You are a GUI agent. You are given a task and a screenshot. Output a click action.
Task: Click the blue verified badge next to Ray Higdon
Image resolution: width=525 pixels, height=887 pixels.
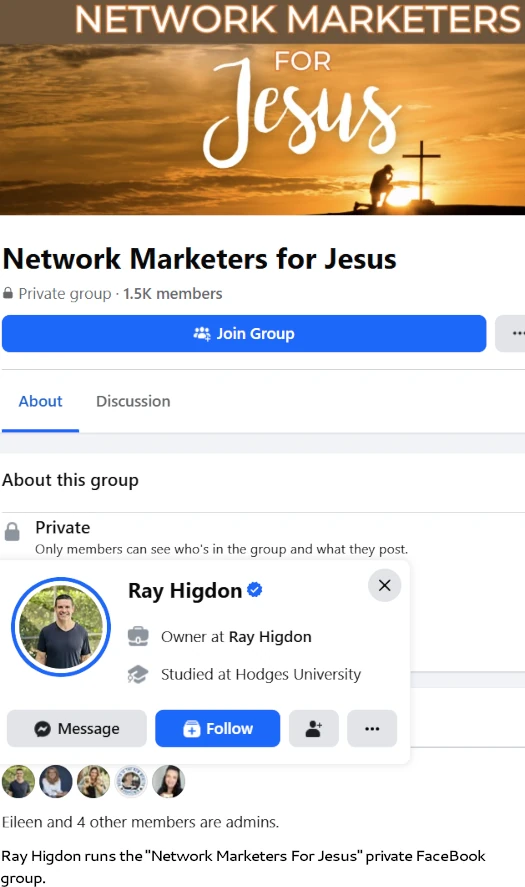click(255, 589)
